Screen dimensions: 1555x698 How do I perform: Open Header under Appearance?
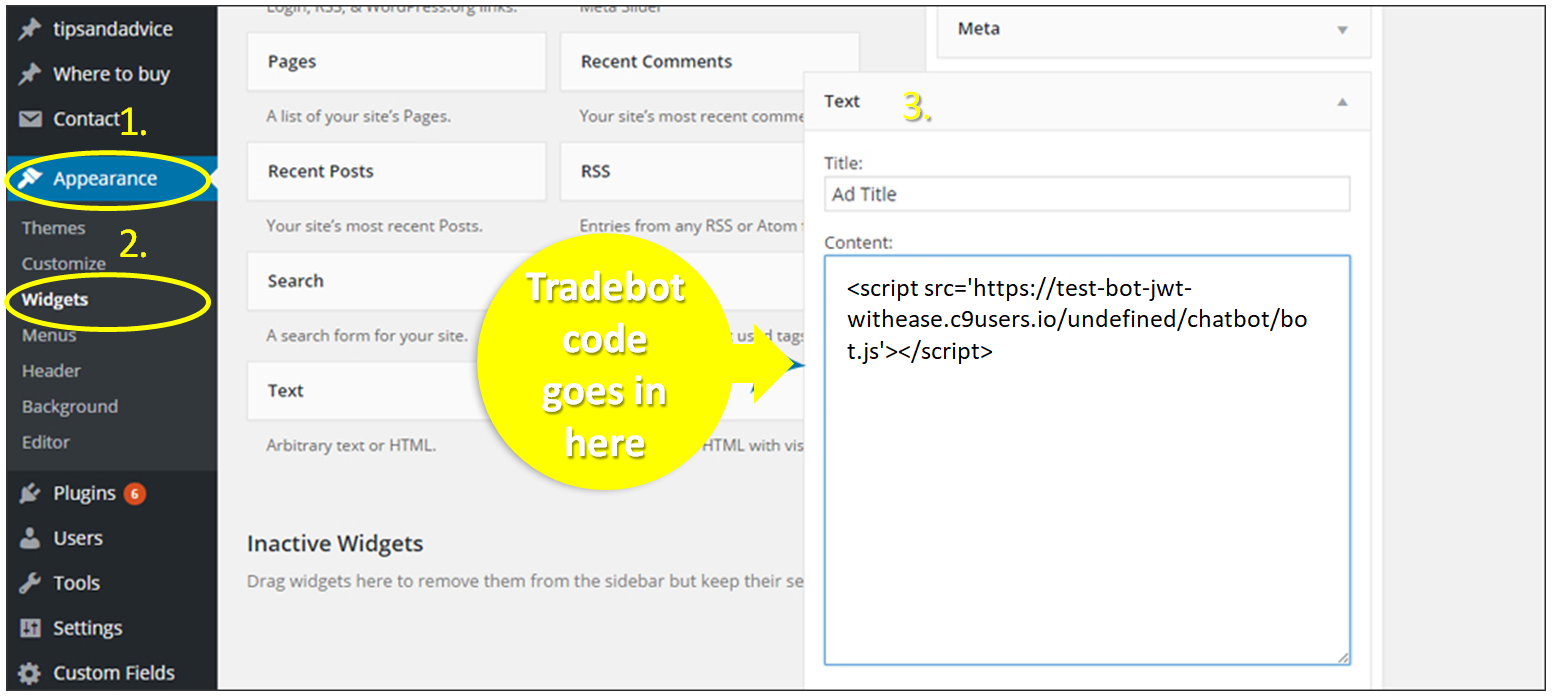pos(51,371)
